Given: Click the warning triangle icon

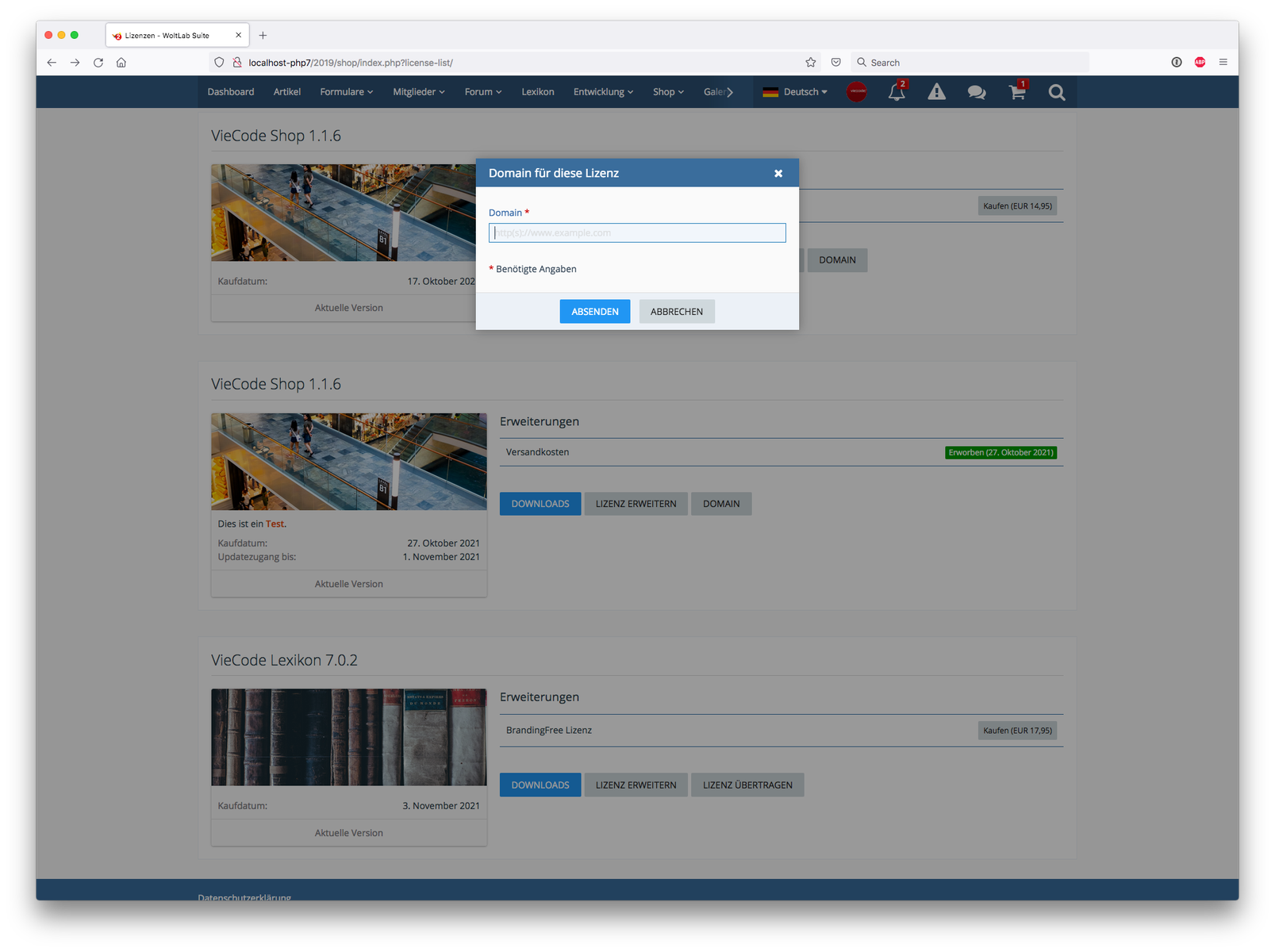Looking at the screenshot, I should coord(936,93).
